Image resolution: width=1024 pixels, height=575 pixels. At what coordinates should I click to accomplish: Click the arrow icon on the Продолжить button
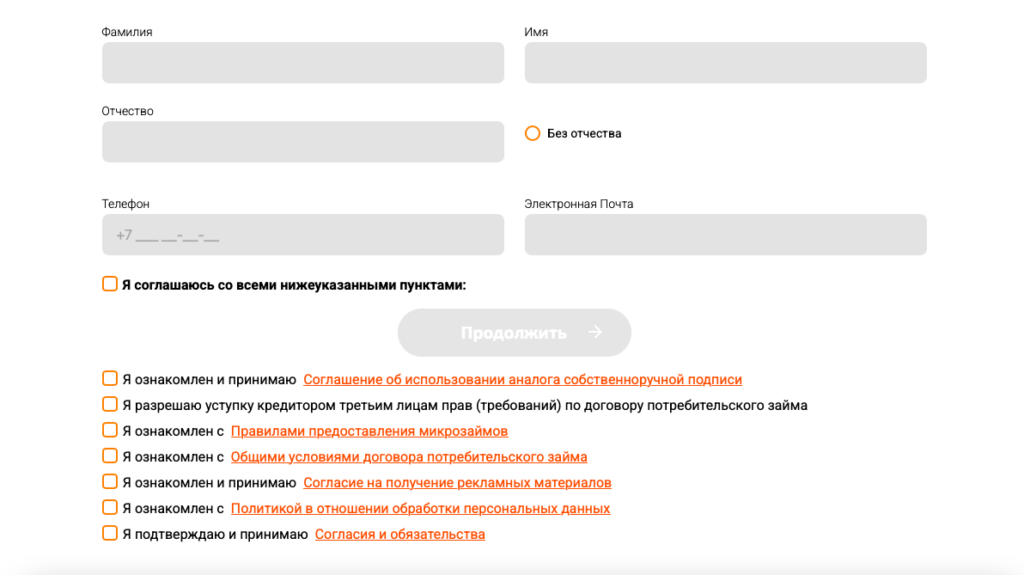coord(595,332)
